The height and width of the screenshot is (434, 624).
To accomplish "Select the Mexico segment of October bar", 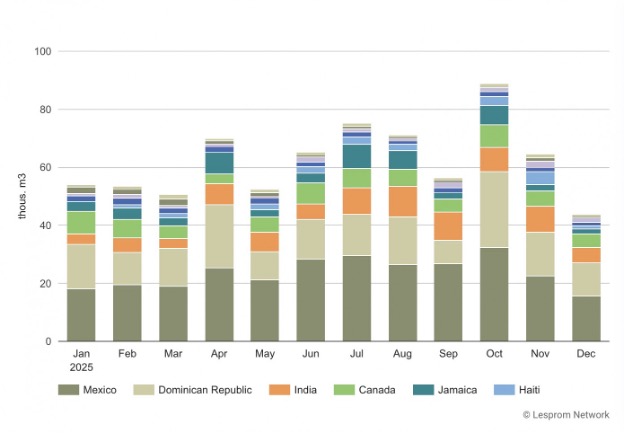I will click(494, 294).
